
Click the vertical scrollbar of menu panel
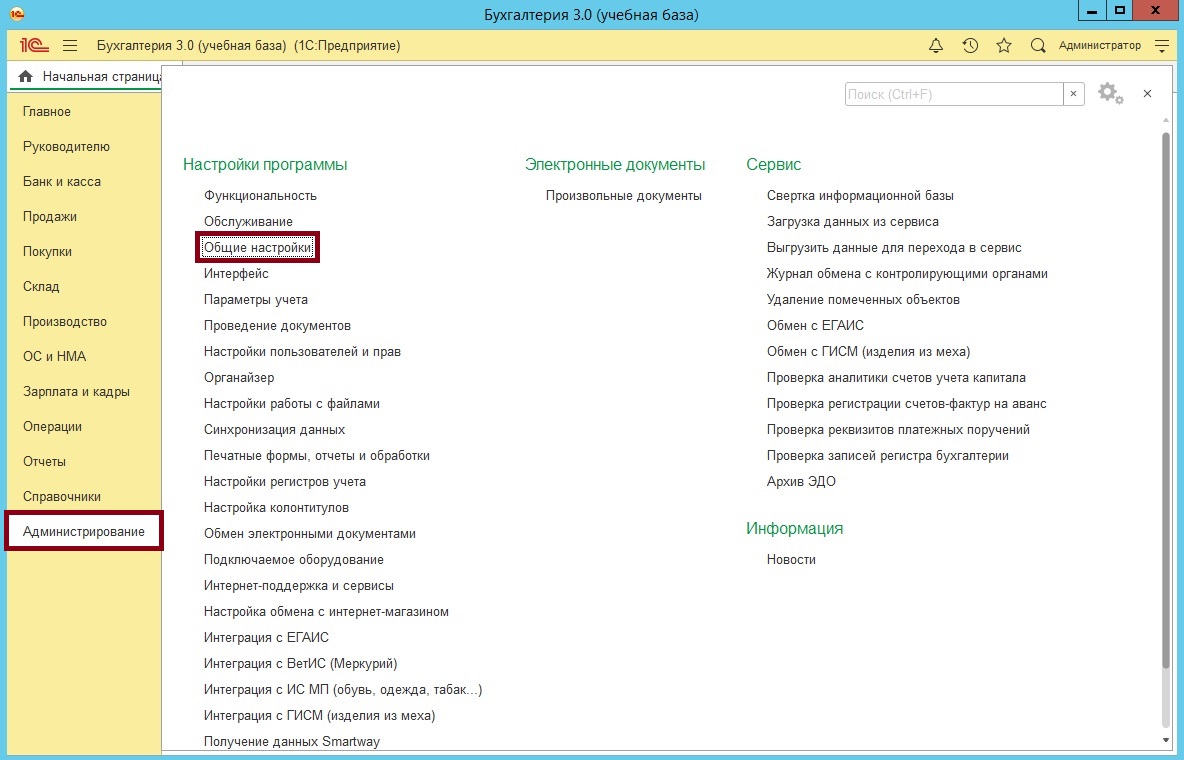pos(1165,400)
